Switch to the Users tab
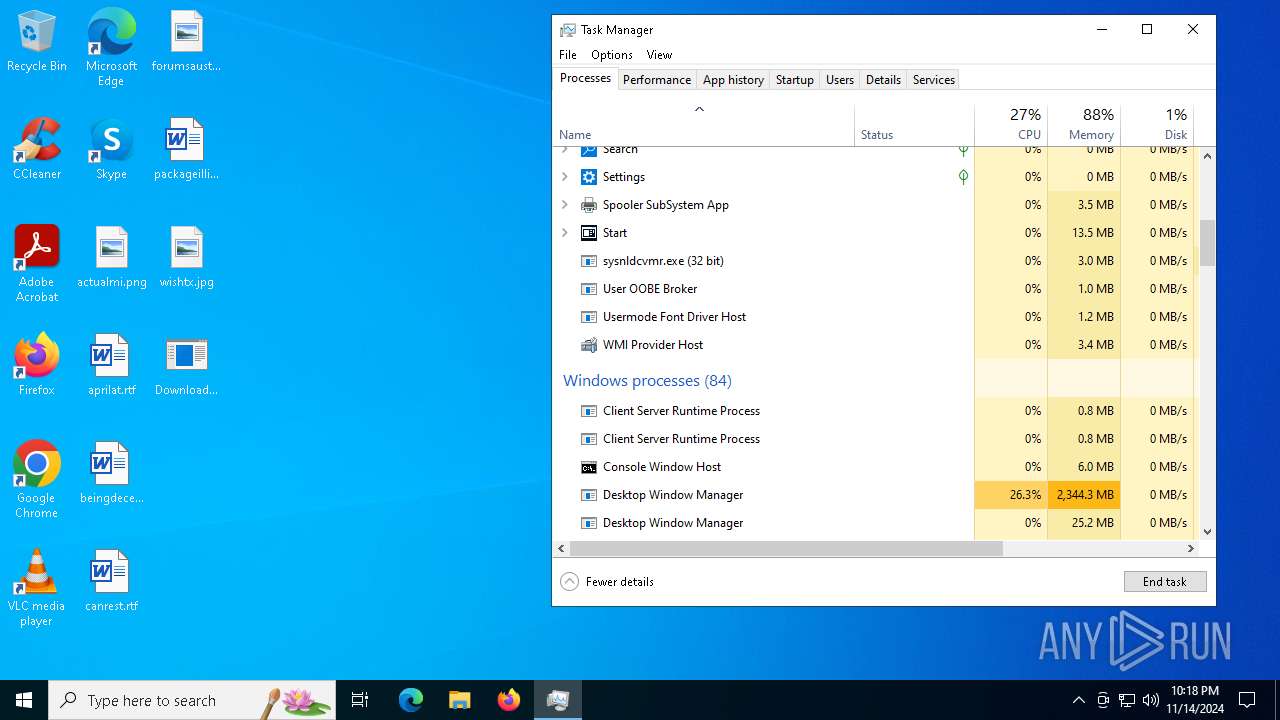1280x720 pixels. (840, 80)
